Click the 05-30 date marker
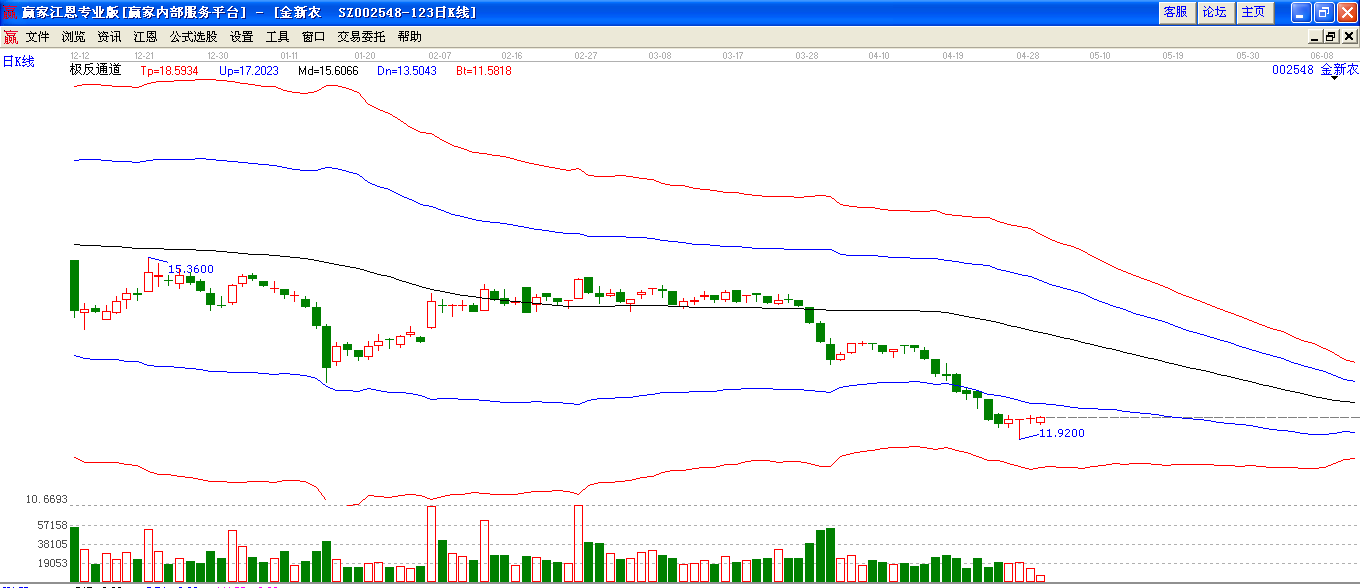The image size is (1360, 588). click(x=1247, y=55)
